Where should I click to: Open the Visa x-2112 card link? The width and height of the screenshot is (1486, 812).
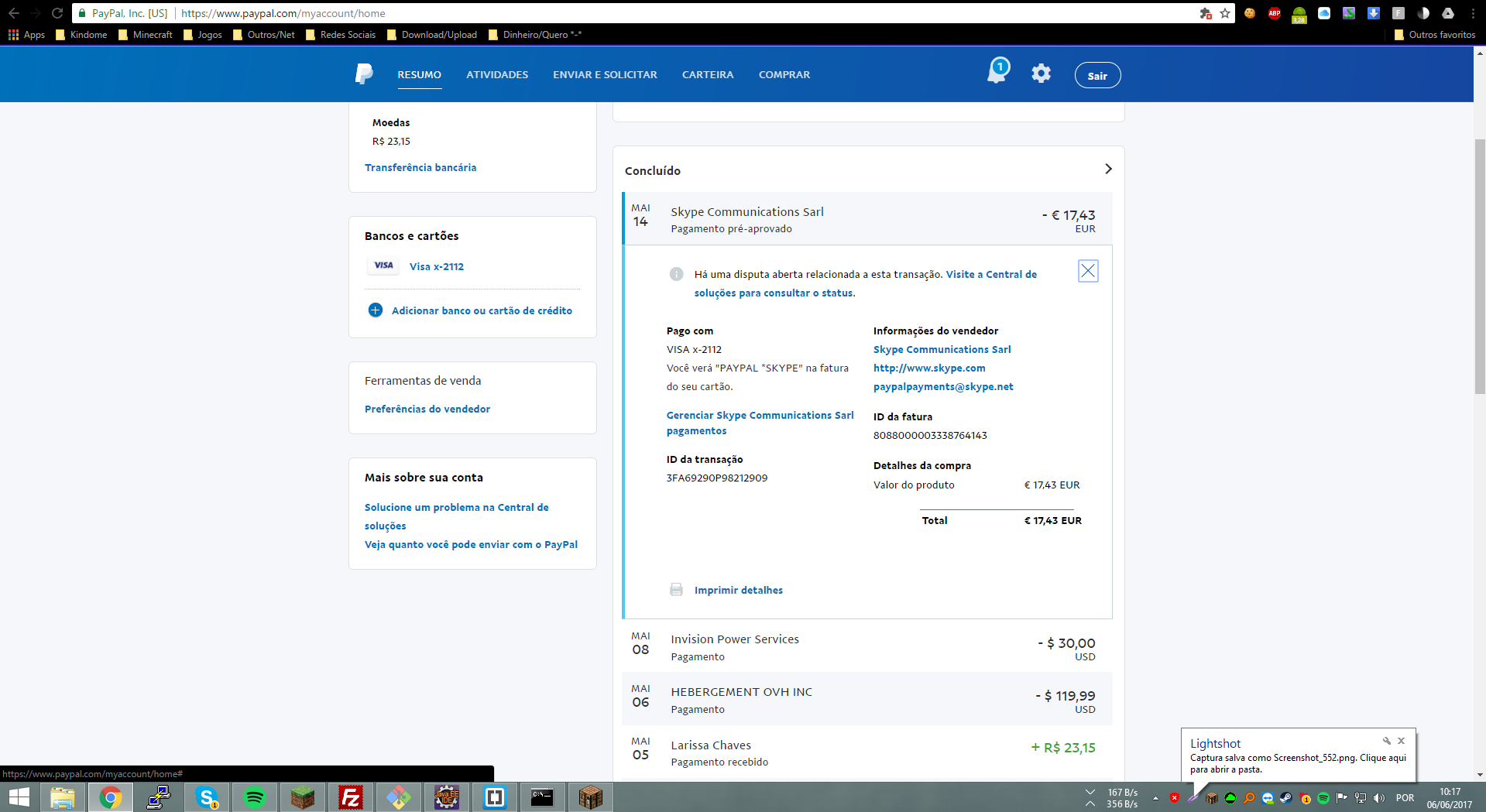point(437,266)
